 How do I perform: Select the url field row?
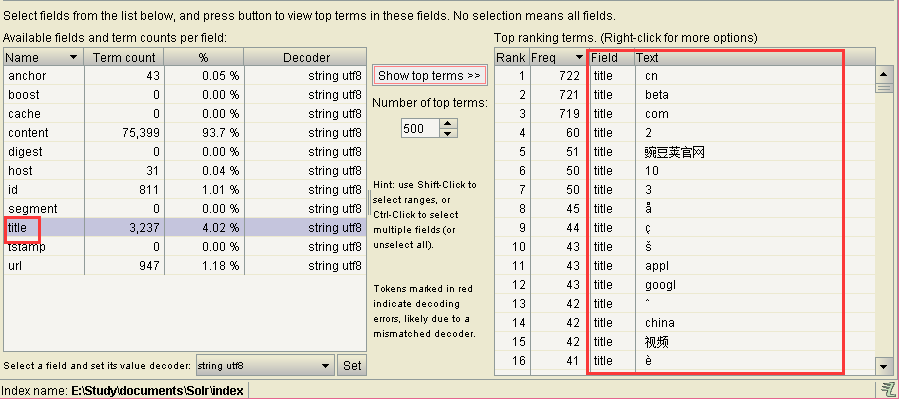point(185,265)
